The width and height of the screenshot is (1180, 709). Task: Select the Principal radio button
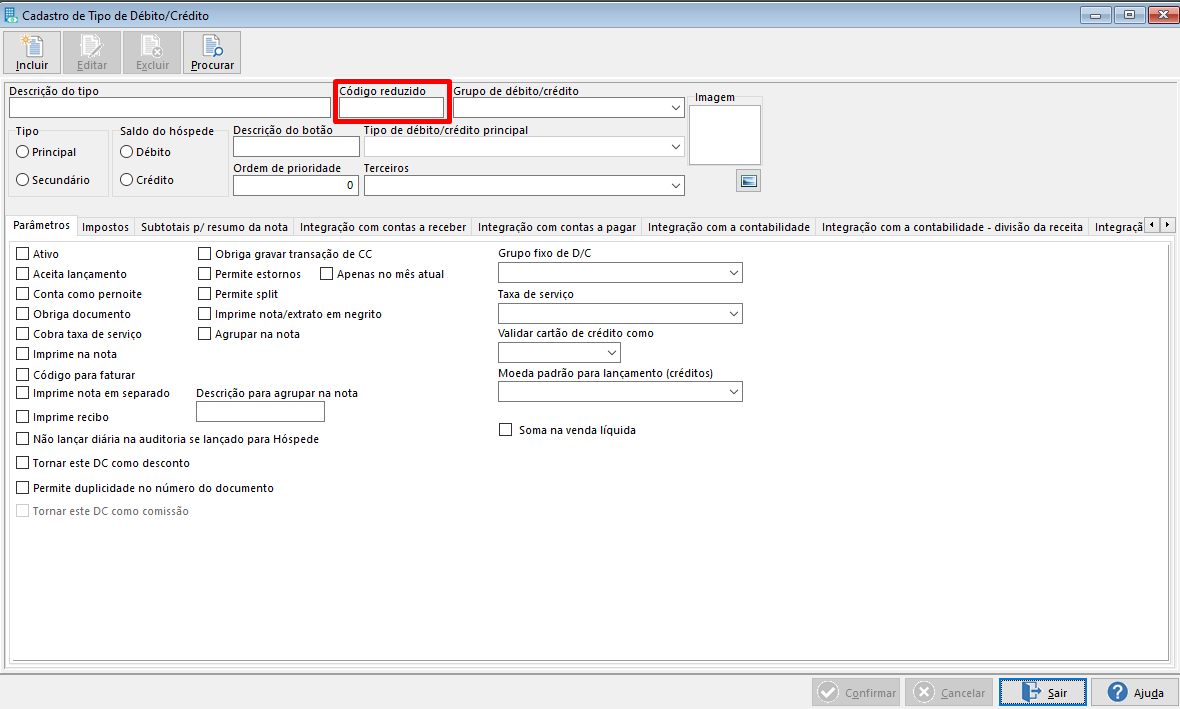[23, 152]
